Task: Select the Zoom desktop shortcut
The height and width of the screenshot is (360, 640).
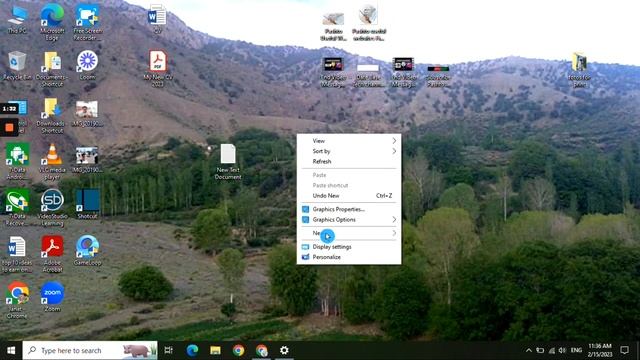Action: click(x=52, y=297)
